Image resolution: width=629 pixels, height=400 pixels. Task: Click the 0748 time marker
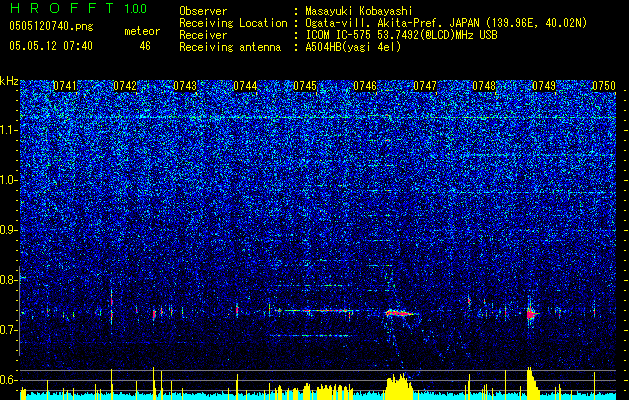click(x=484, y=86)
